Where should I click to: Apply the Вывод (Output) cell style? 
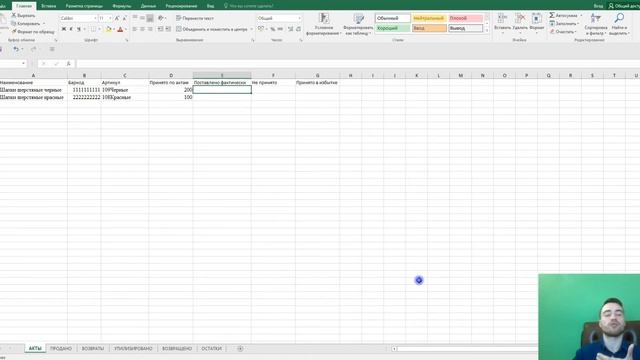[465, 28]
